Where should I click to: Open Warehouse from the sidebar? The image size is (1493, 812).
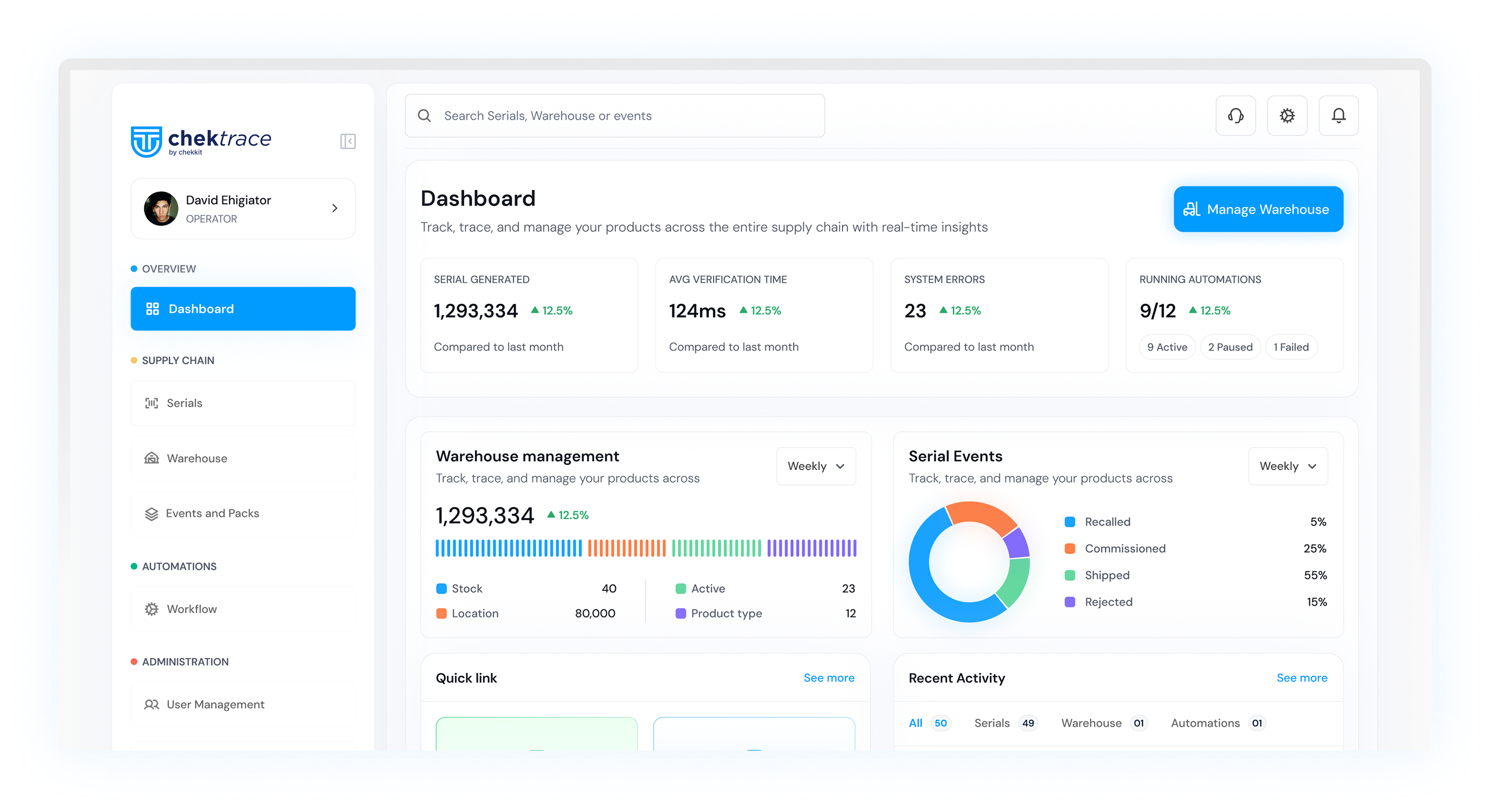click(x=243, y=458)
